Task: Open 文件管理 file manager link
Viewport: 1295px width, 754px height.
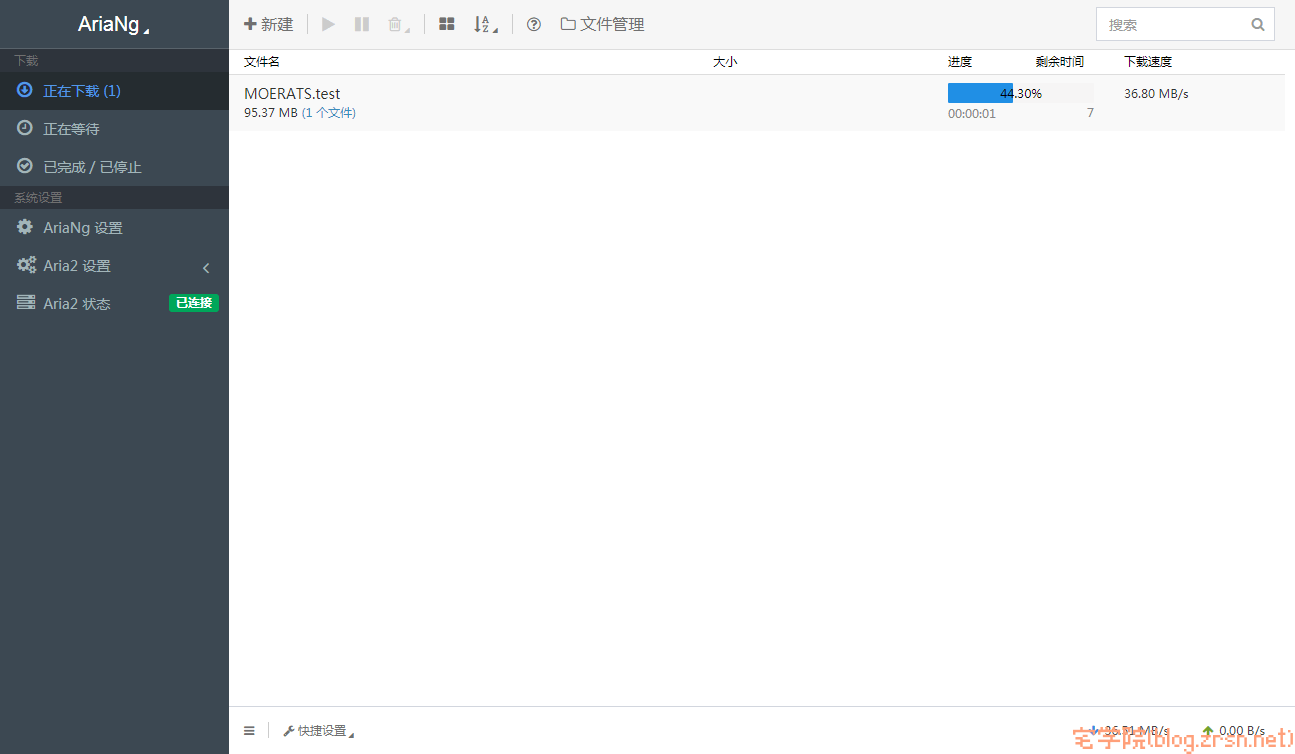Action: (602, 24)
